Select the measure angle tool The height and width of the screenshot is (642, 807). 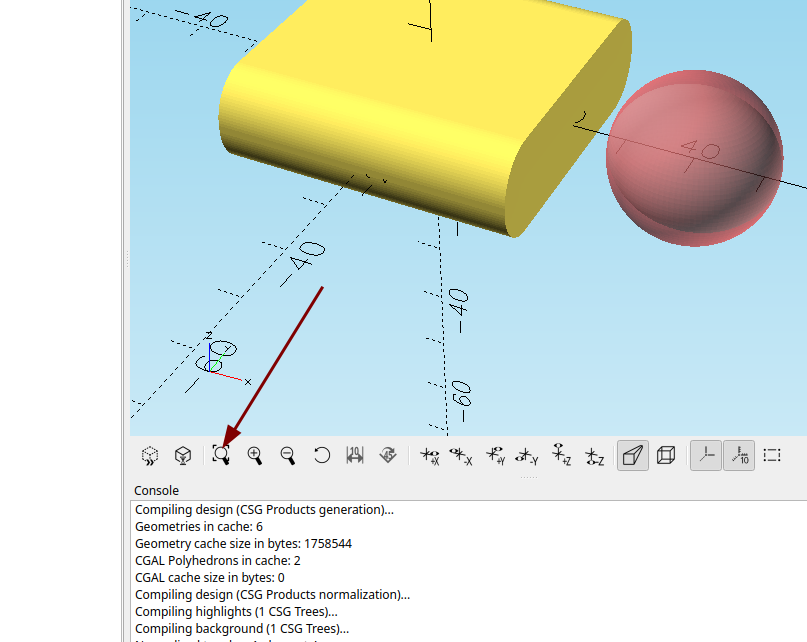[388, 456]
